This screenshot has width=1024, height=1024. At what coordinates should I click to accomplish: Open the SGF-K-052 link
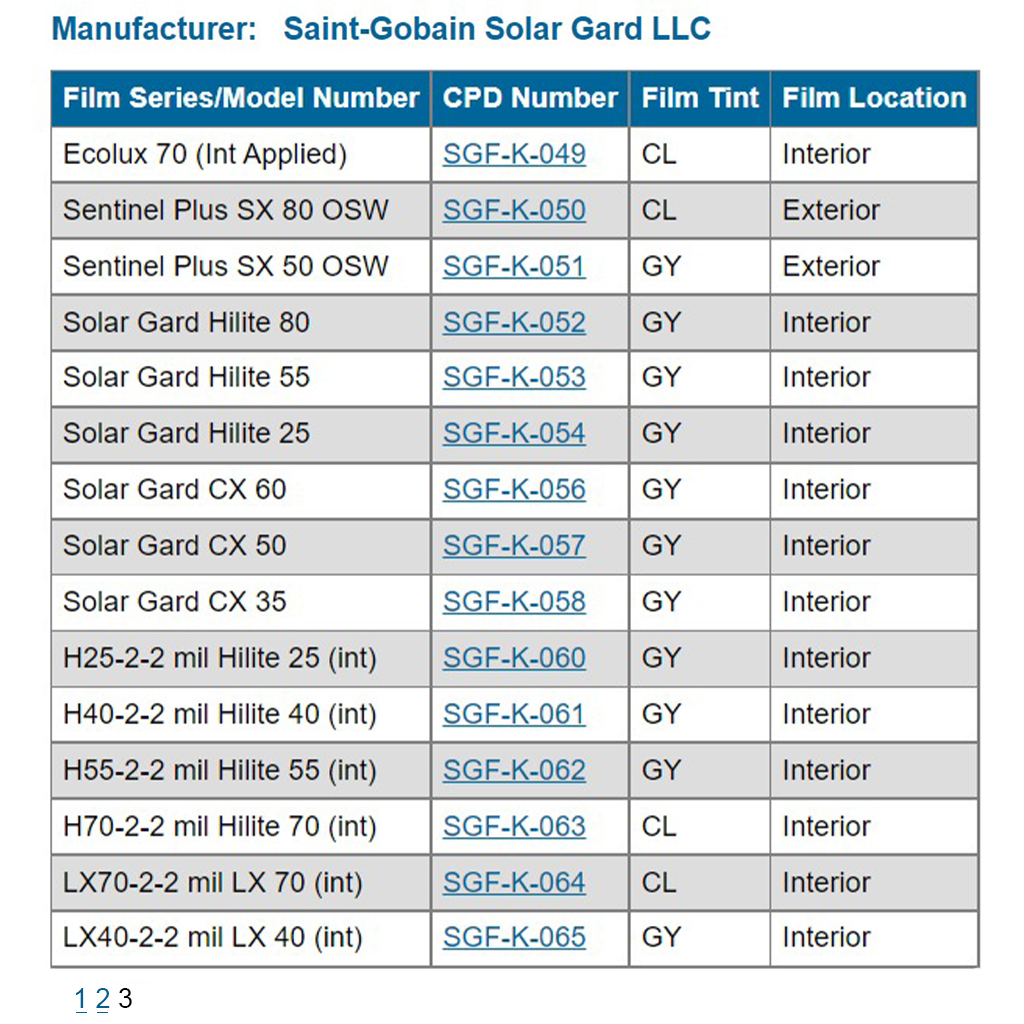pos(514,322)
